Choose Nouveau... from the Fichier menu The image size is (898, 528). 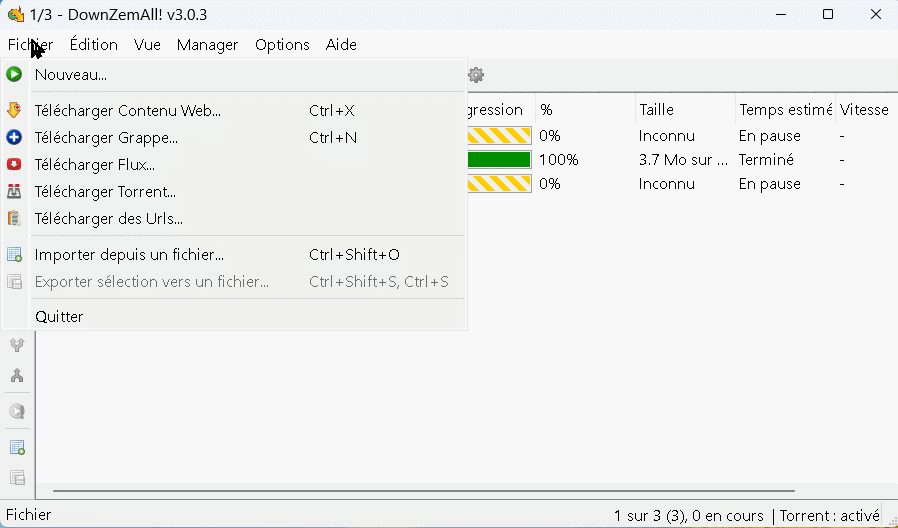70,74
